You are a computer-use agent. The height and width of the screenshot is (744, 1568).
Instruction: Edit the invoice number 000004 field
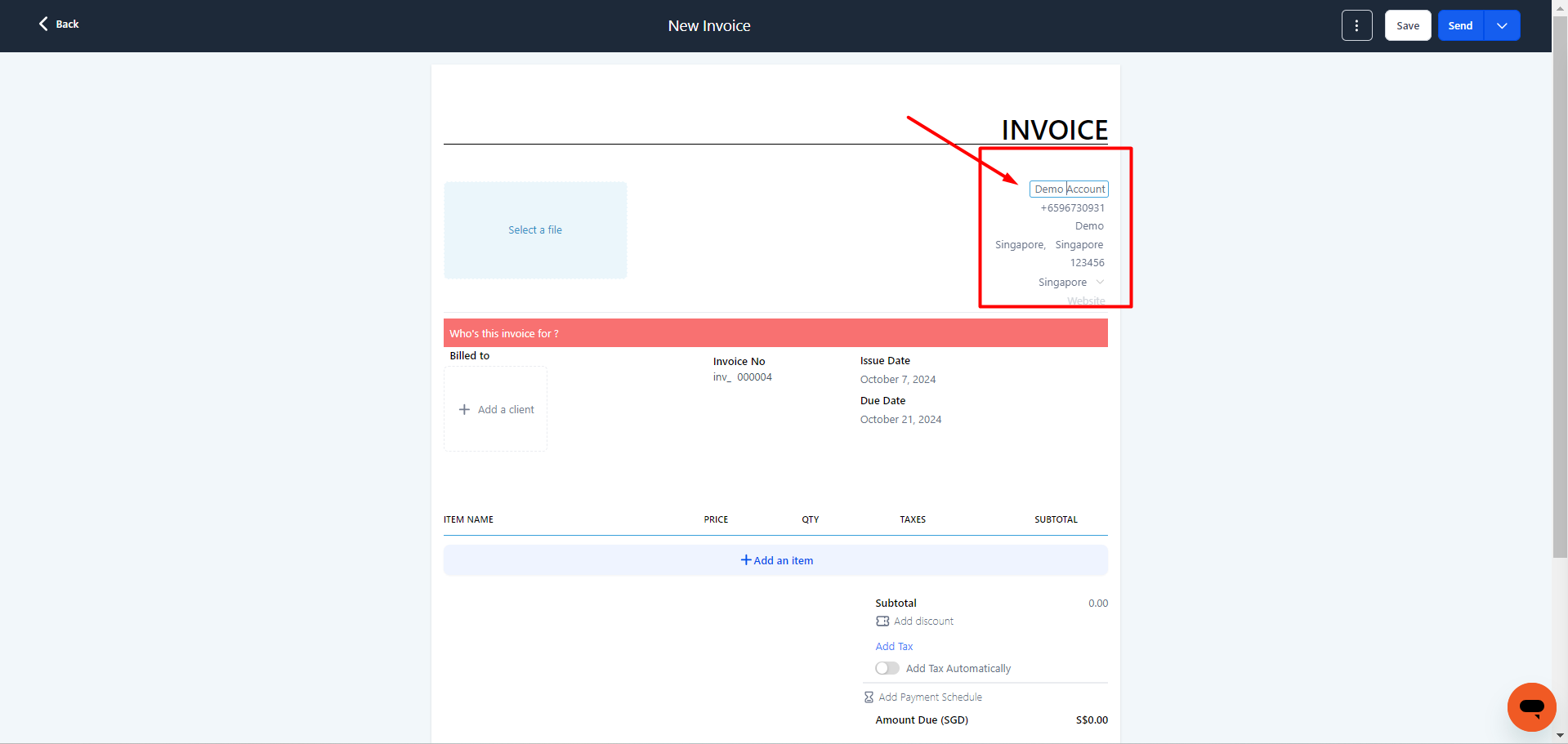754,377
